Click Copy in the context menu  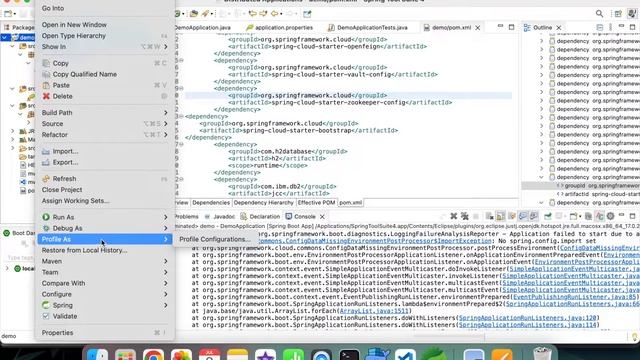click(x=60, y=63)
